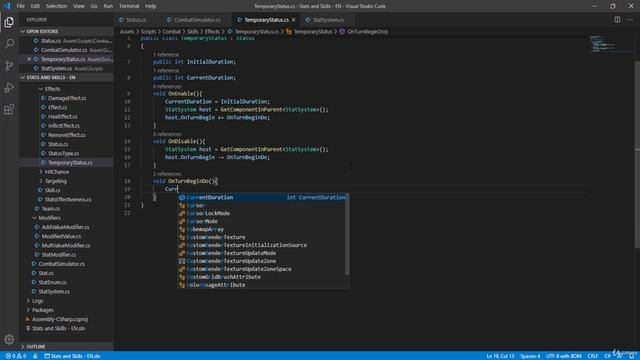Split the editor to the right

(617, 20)
